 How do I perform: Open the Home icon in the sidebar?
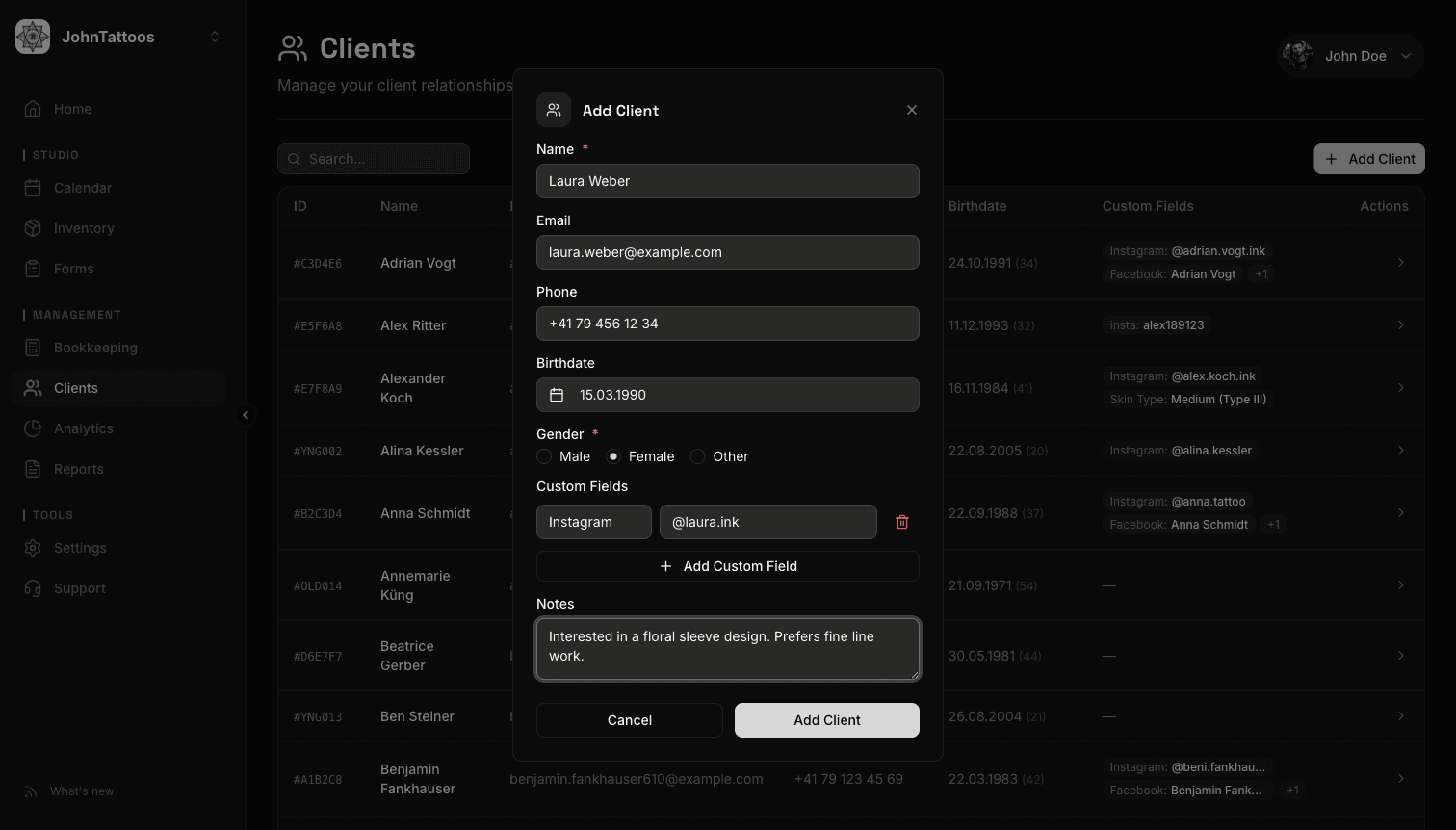coord(33,108)
